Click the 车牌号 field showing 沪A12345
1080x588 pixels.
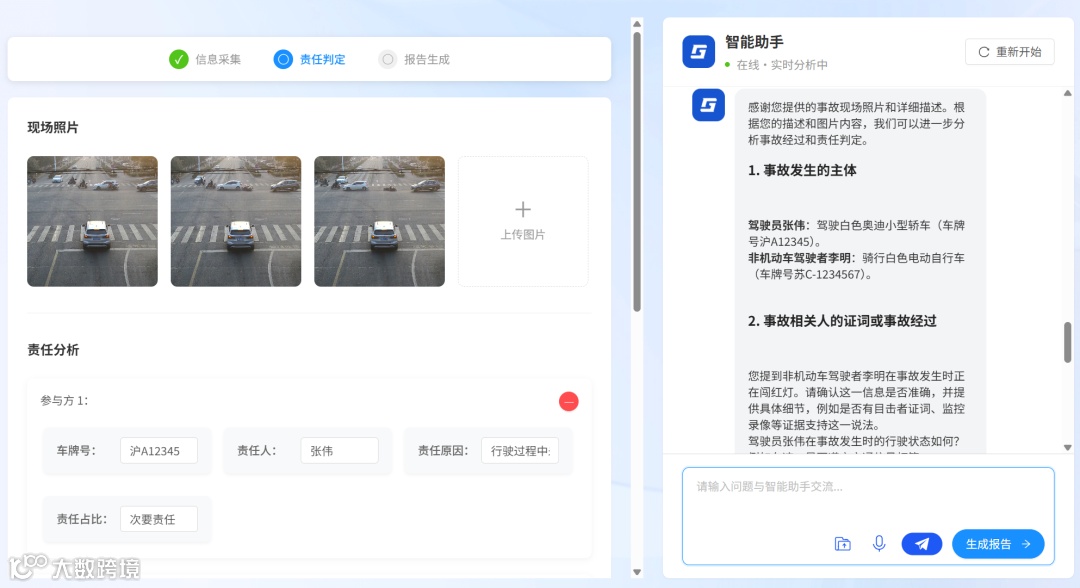pyautogui.click(x=160, y=451)
